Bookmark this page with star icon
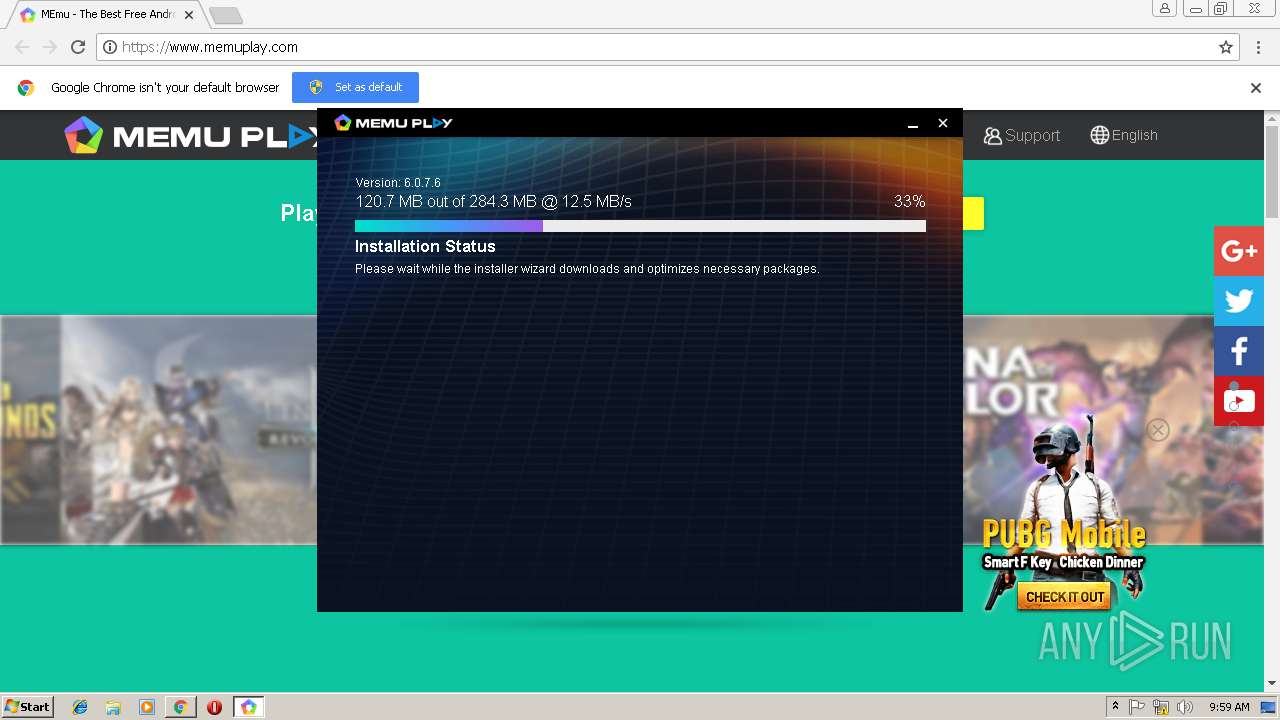 click(1226, 47)
